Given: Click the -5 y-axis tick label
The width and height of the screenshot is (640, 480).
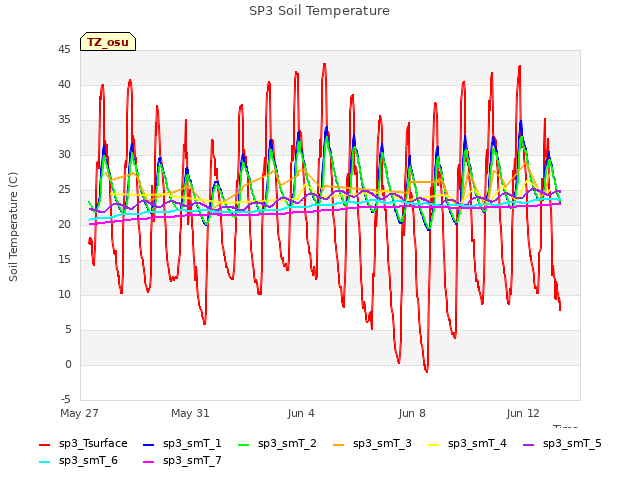Looking at the screenshot, I should tap(66, 399).
